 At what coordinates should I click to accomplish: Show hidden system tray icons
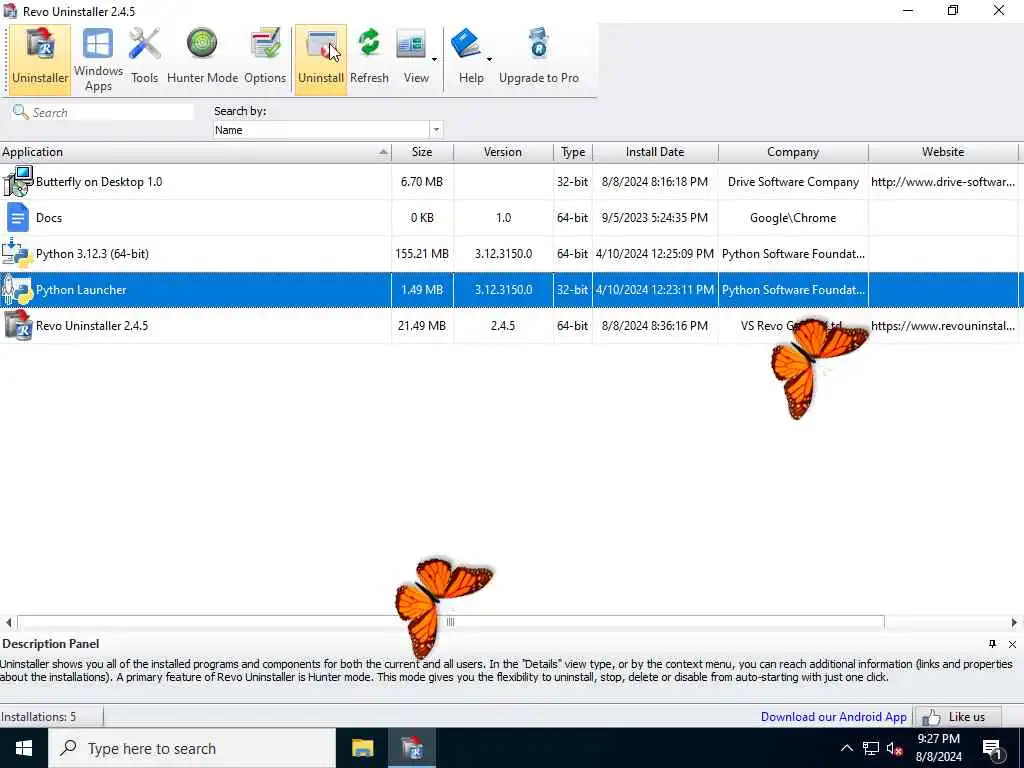[846, 748]
